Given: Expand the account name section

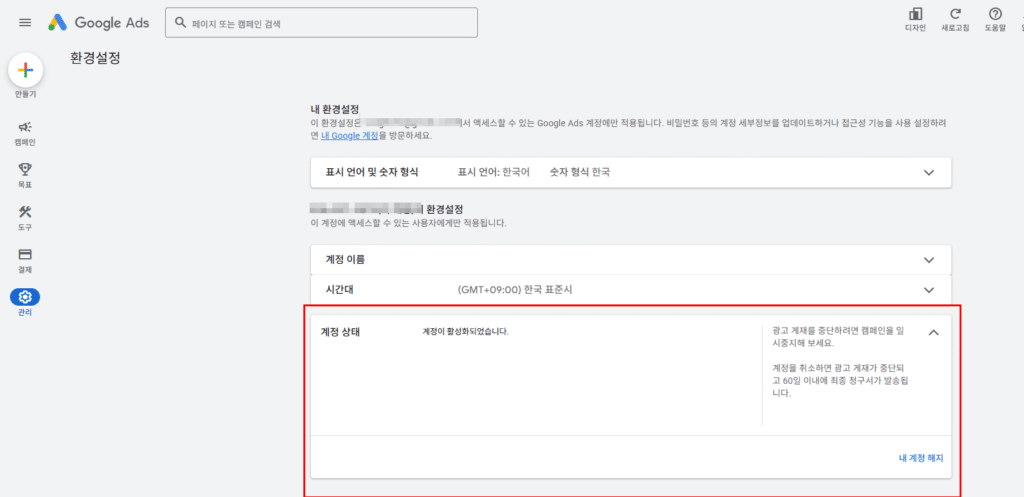Looking at the screenshot, I should (x=929, y=260).
